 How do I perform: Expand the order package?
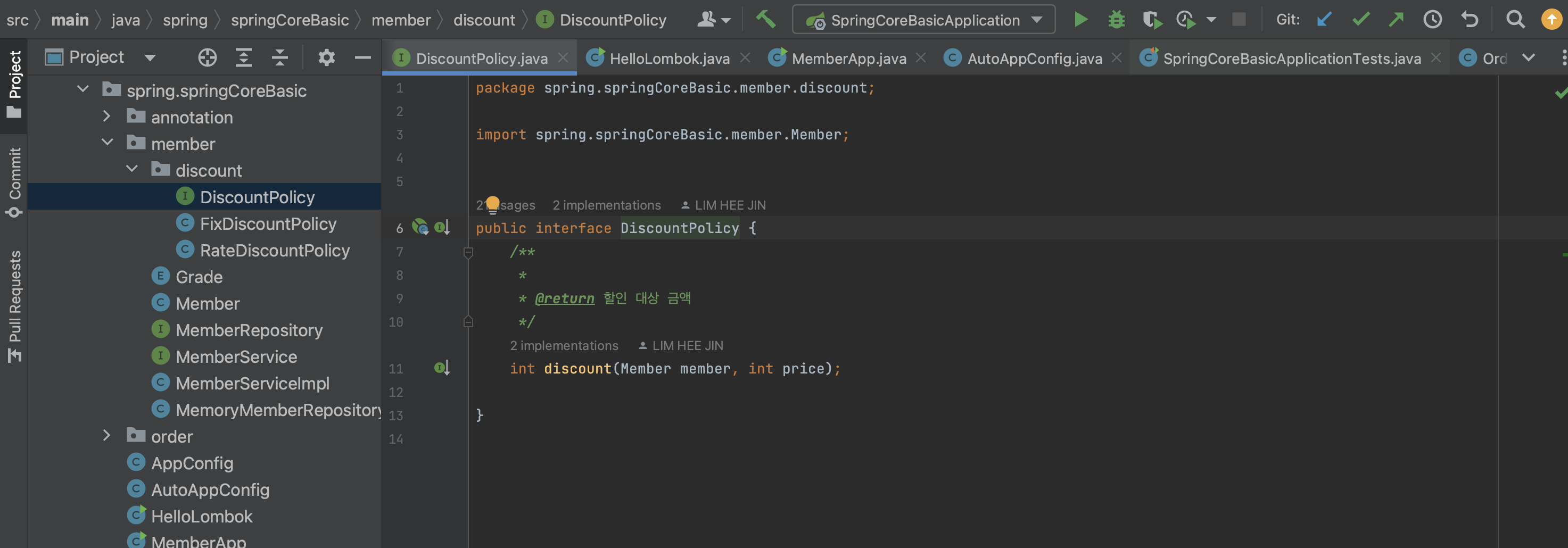tap(106, 436)
